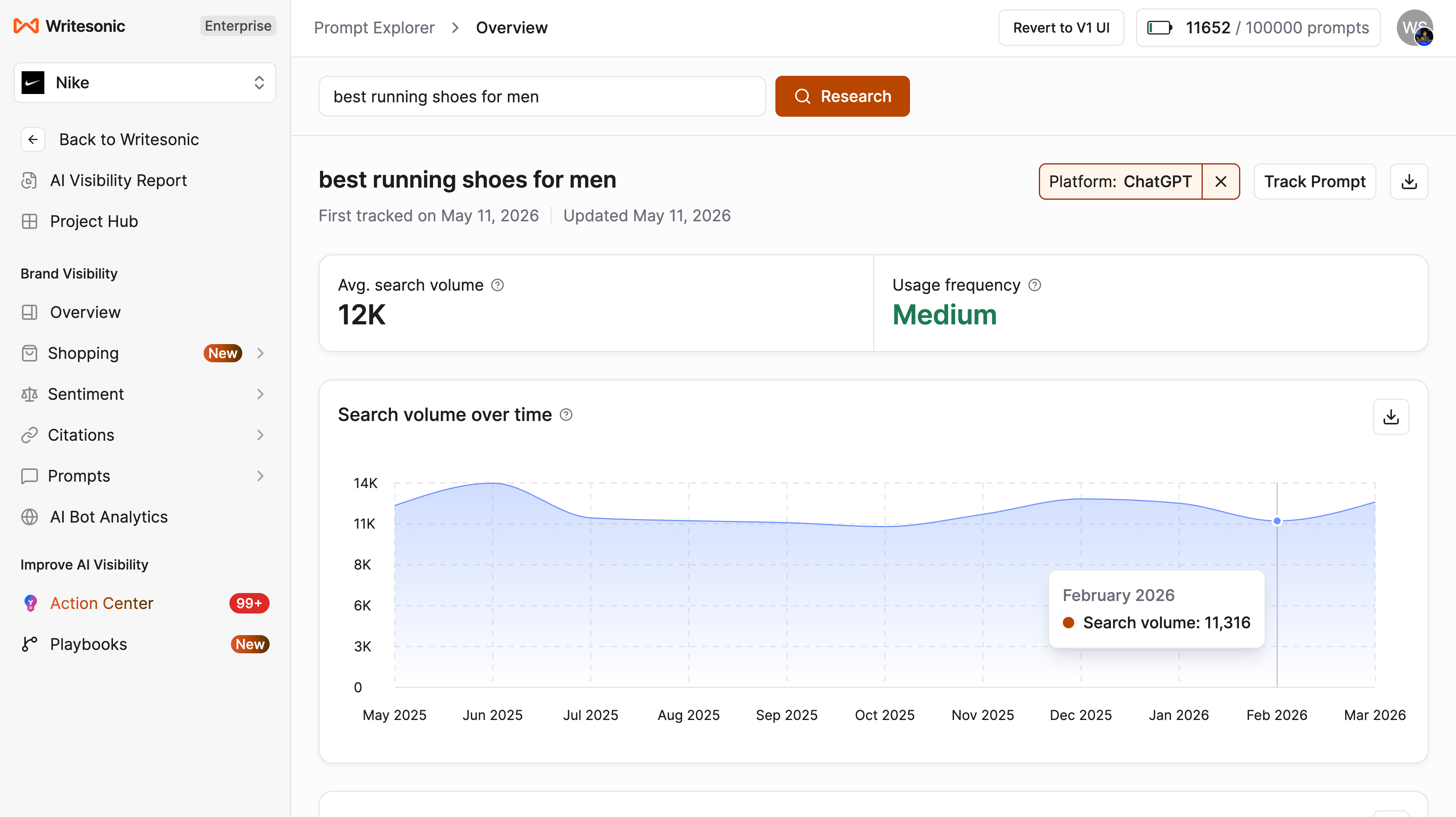Click the Search volume: 11,316 tooltip text
Viewport: 1456px width, 817px height.
point(1167,623)
